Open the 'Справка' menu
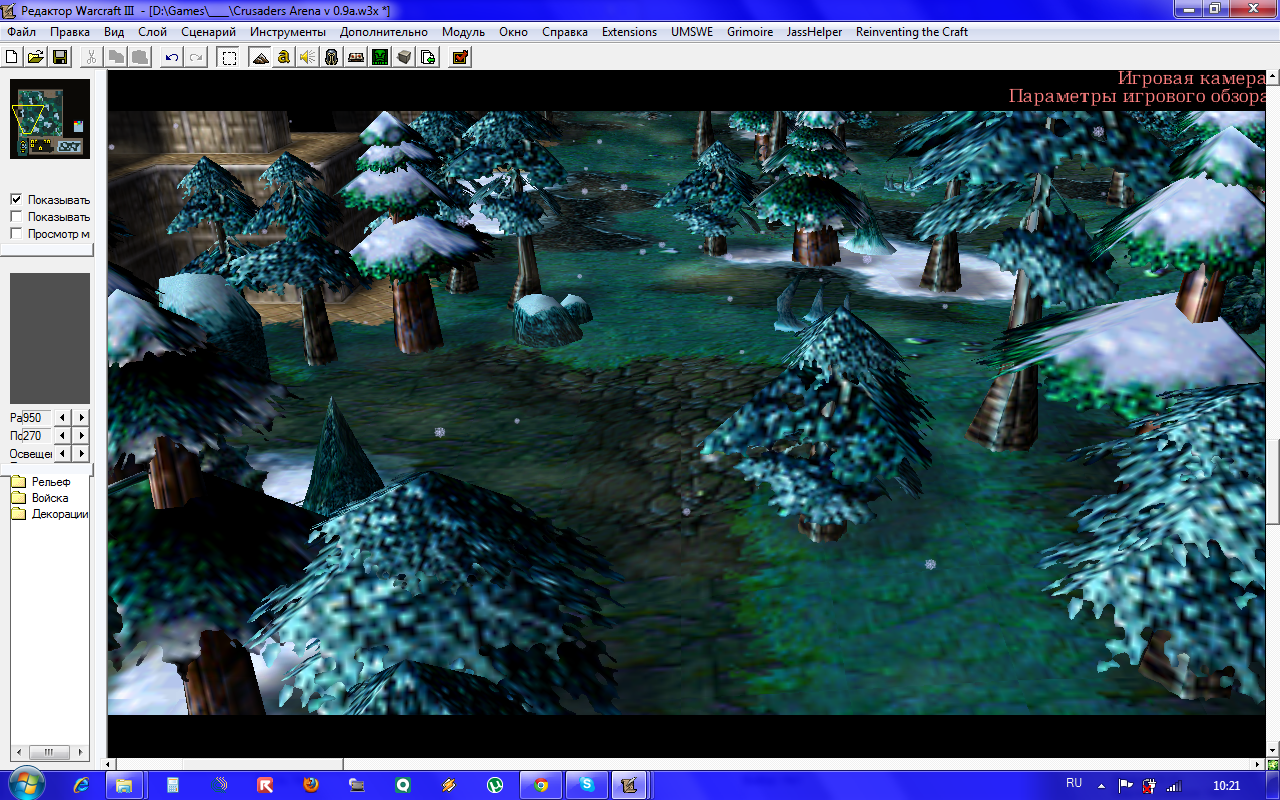 [565, 32]
